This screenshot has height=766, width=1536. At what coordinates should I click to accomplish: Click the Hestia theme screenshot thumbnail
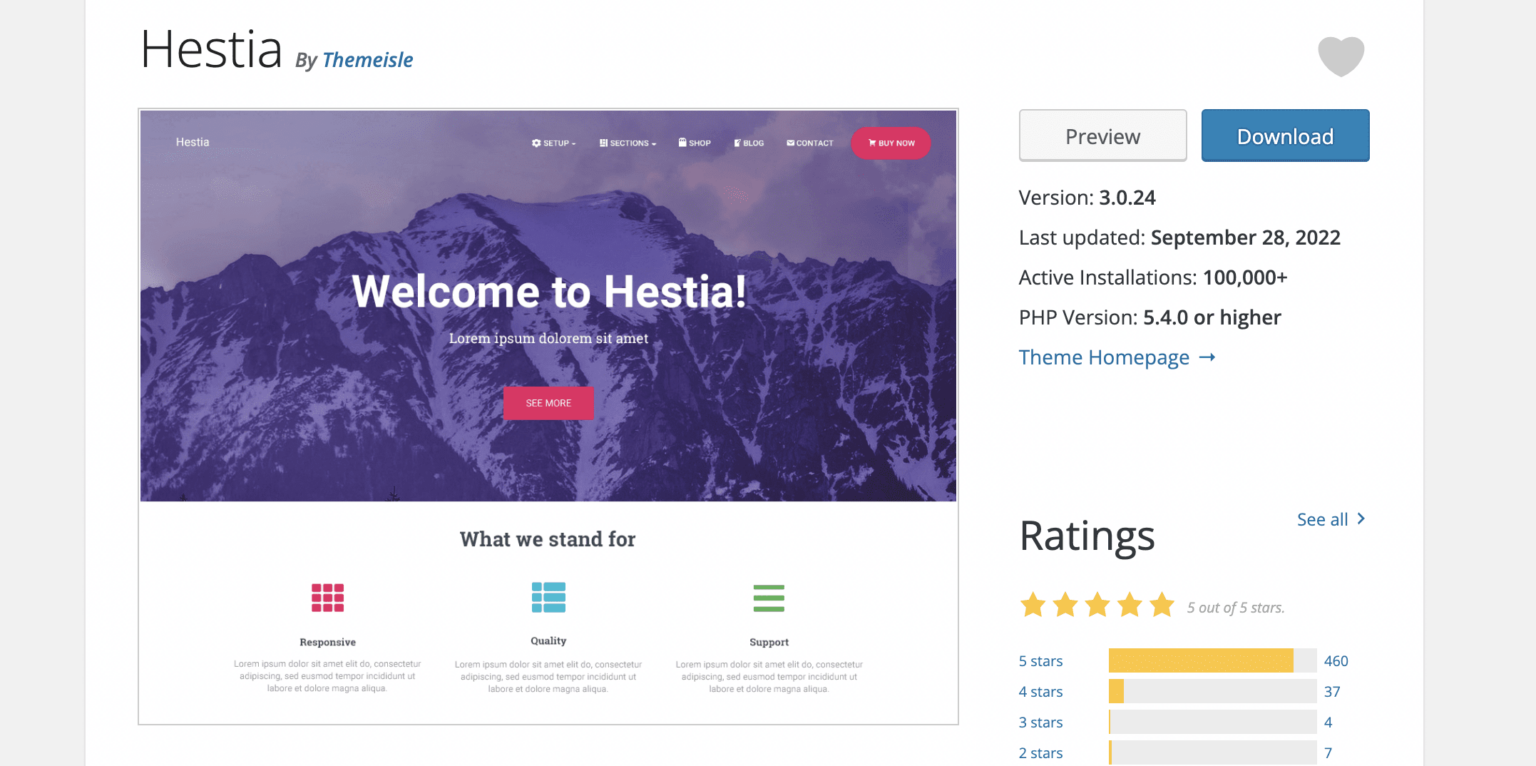[x=548, y=416]
